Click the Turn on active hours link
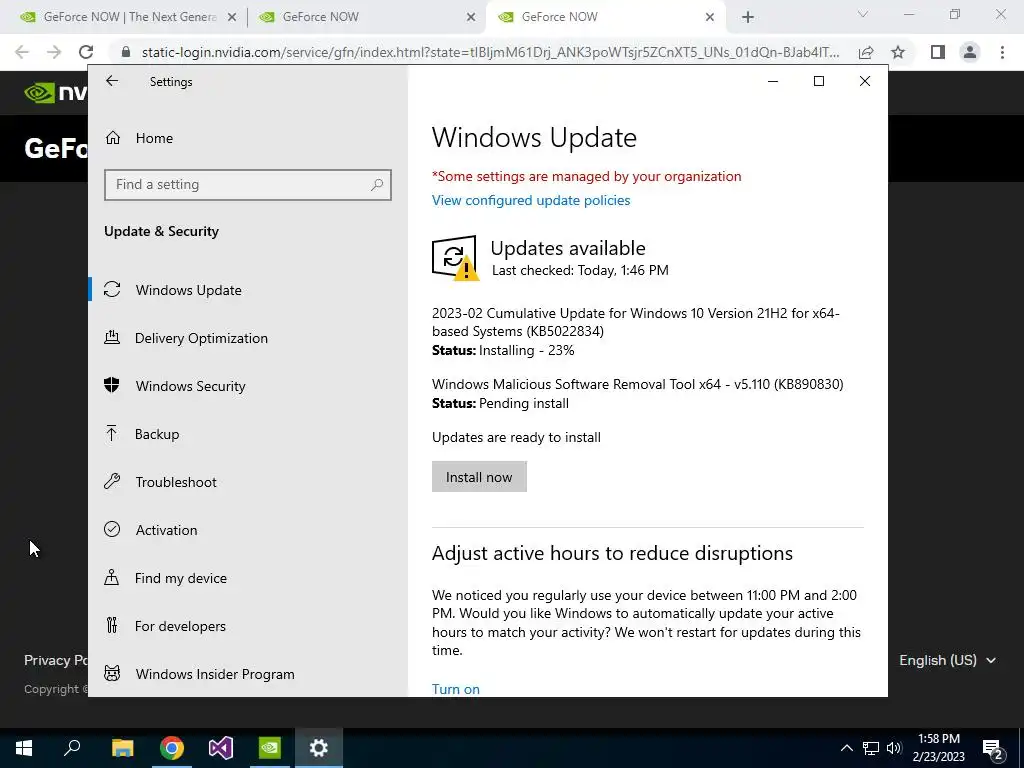 tap(456, 689)
